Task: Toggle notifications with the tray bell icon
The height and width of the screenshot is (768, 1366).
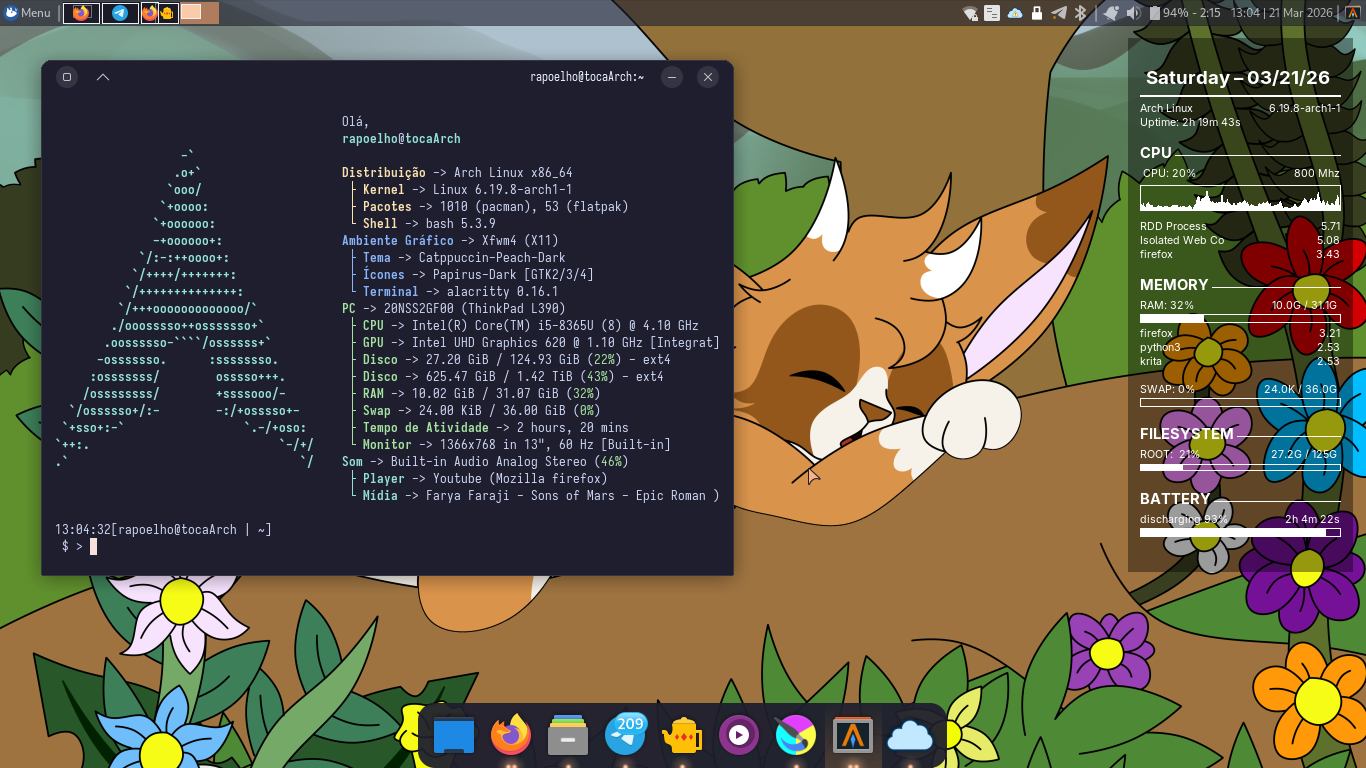Action: (1109, 13)
